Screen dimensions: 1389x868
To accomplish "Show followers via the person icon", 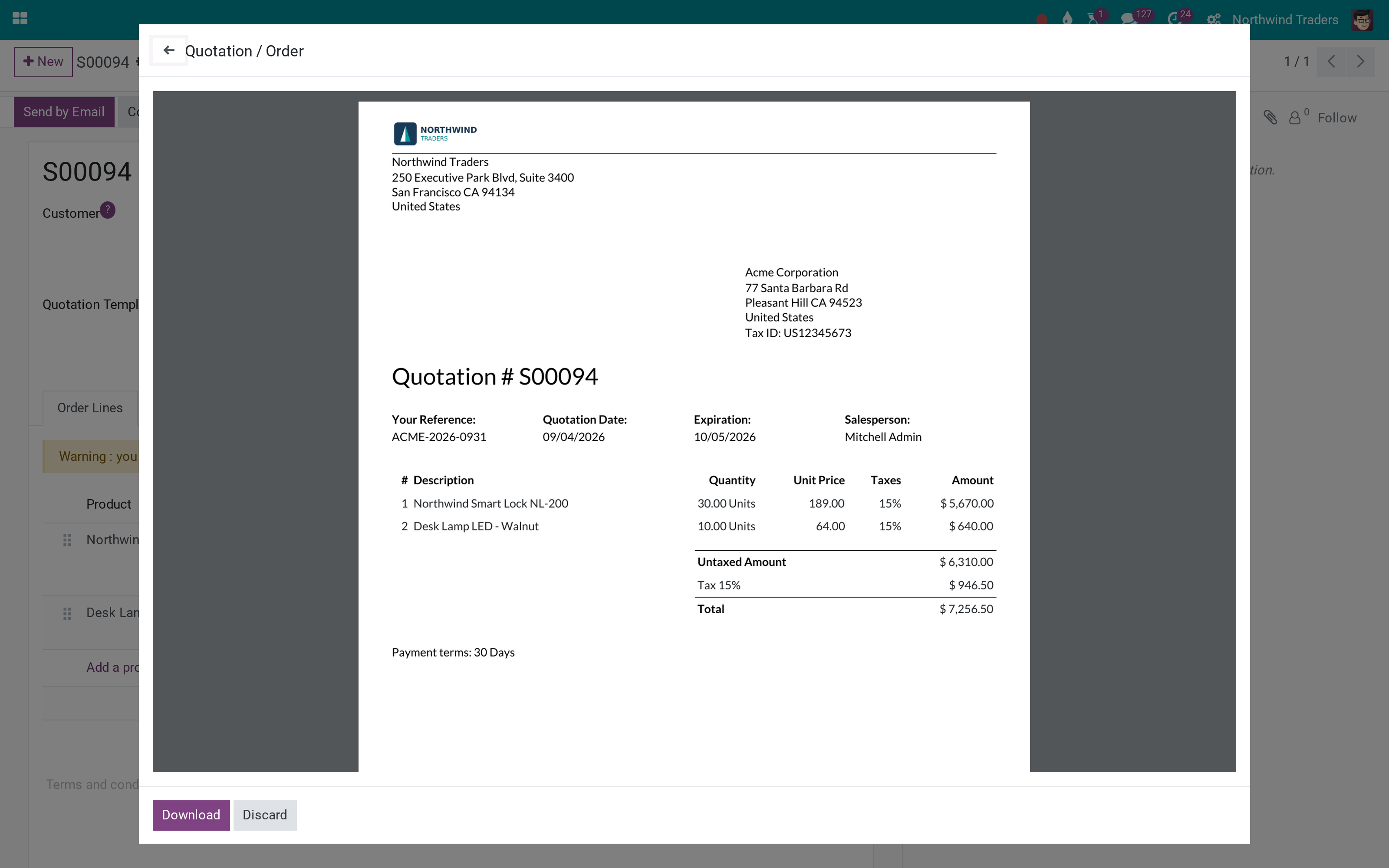I will [1295, 118].
